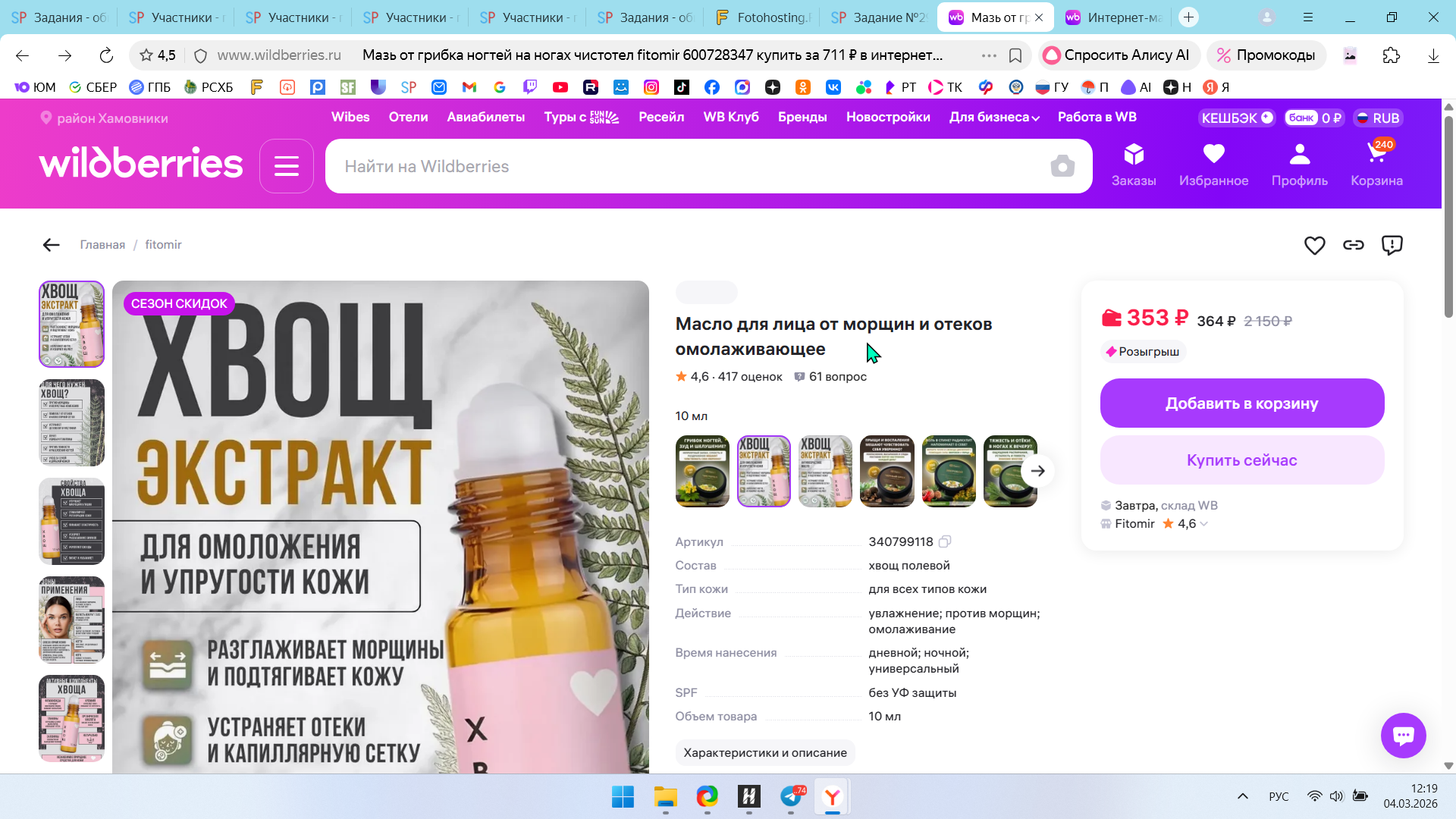Bookmark this page in address bar

click(1015, 55)
